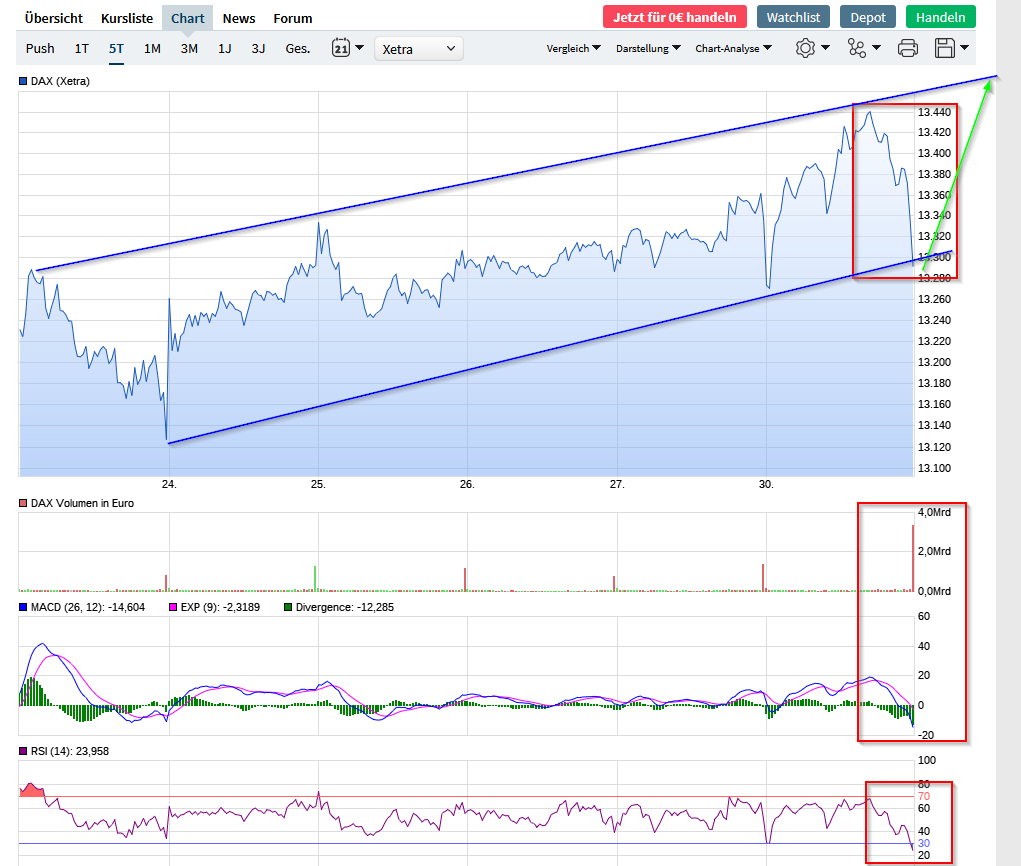Click the 13.200 price axis label
This screenshot has width=1021, height=866.
pos(934,362)
